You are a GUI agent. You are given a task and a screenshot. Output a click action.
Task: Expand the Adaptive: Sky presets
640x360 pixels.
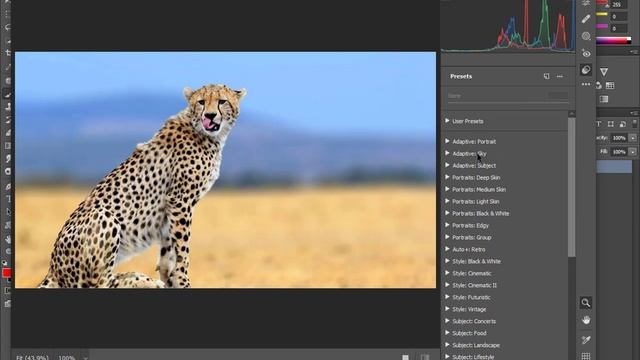(447, 153)
